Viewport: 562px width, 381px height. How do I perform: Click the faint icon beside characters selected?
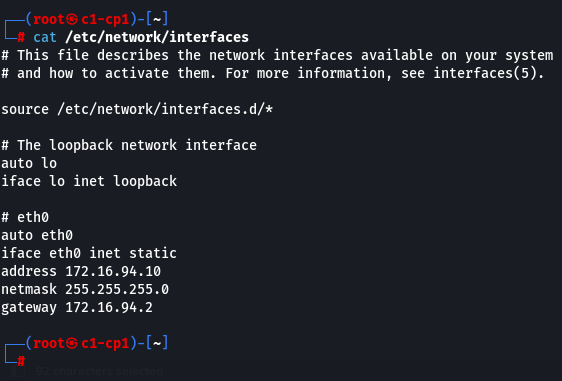18,371
